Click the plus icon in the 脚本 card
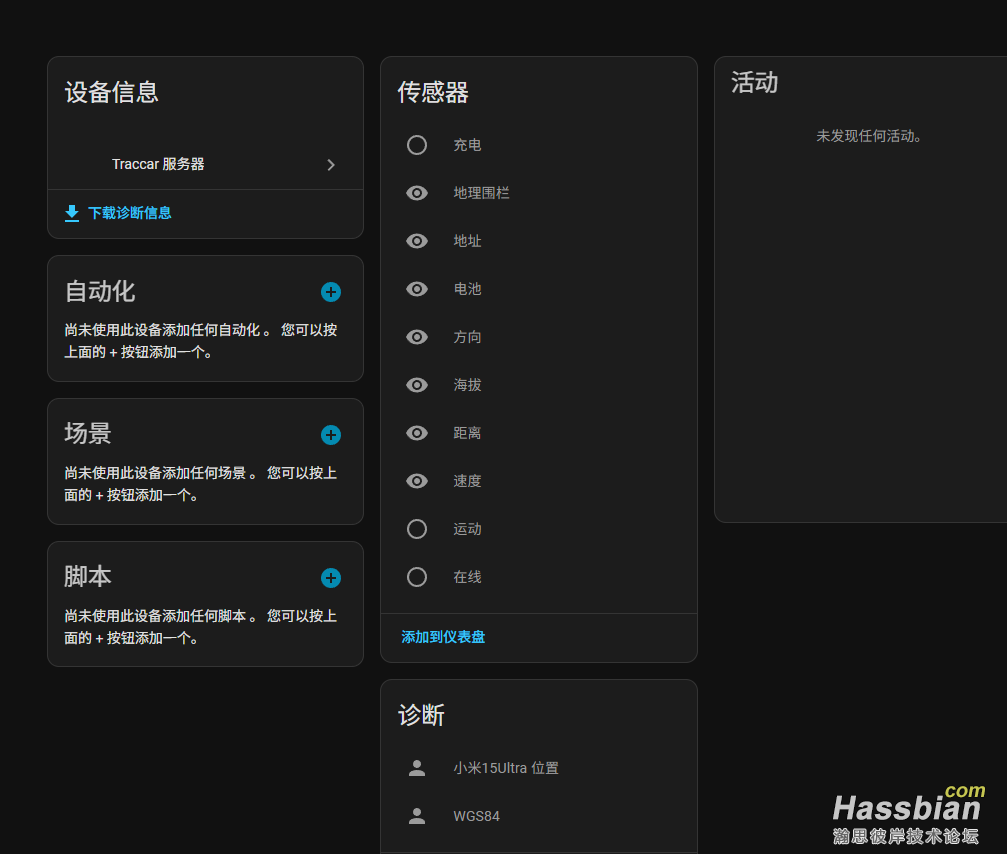The width and height of the screenshot is (1007, 854). click(x=330, y=577)
